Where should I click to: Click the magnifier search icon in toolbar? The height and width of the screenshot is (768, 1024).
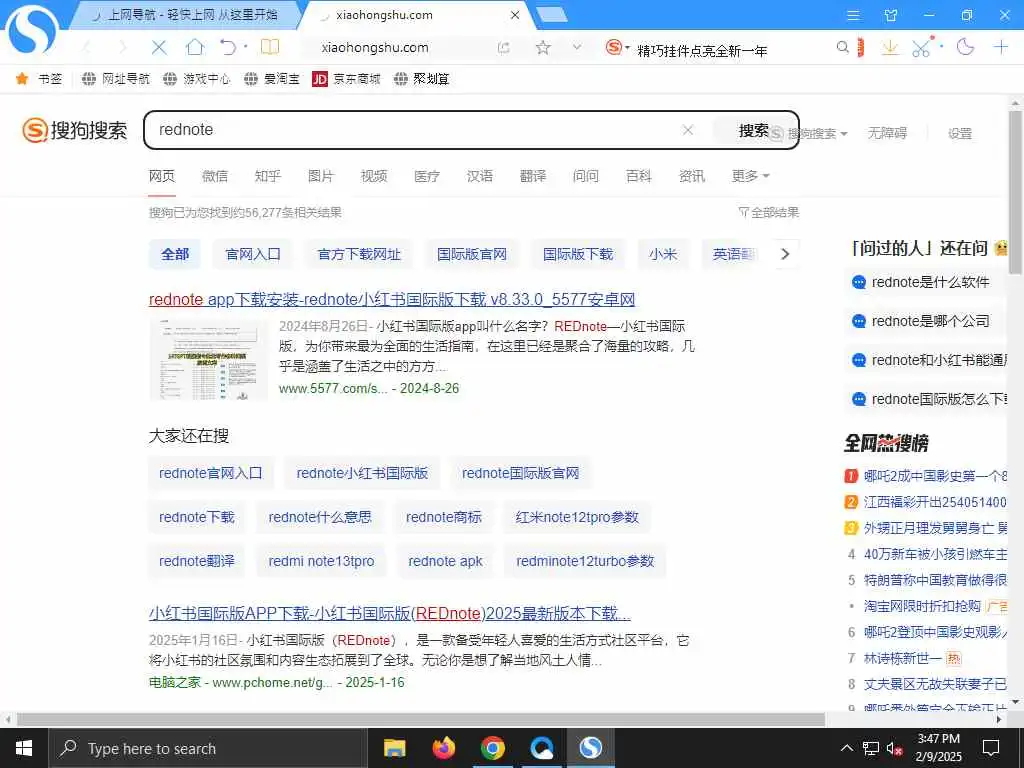point(843,47)
